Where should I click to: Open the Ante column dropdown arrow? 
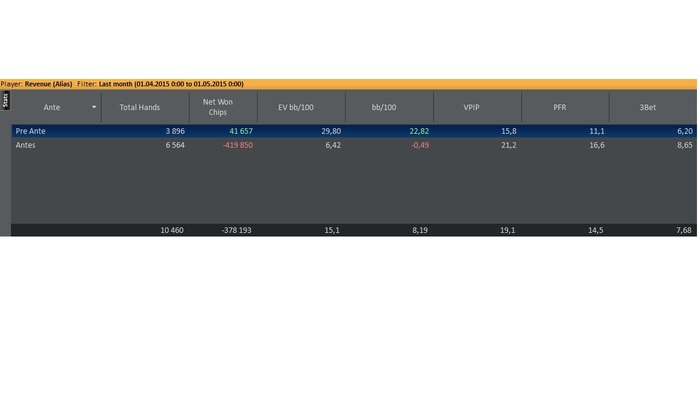(x=94, y=107)
